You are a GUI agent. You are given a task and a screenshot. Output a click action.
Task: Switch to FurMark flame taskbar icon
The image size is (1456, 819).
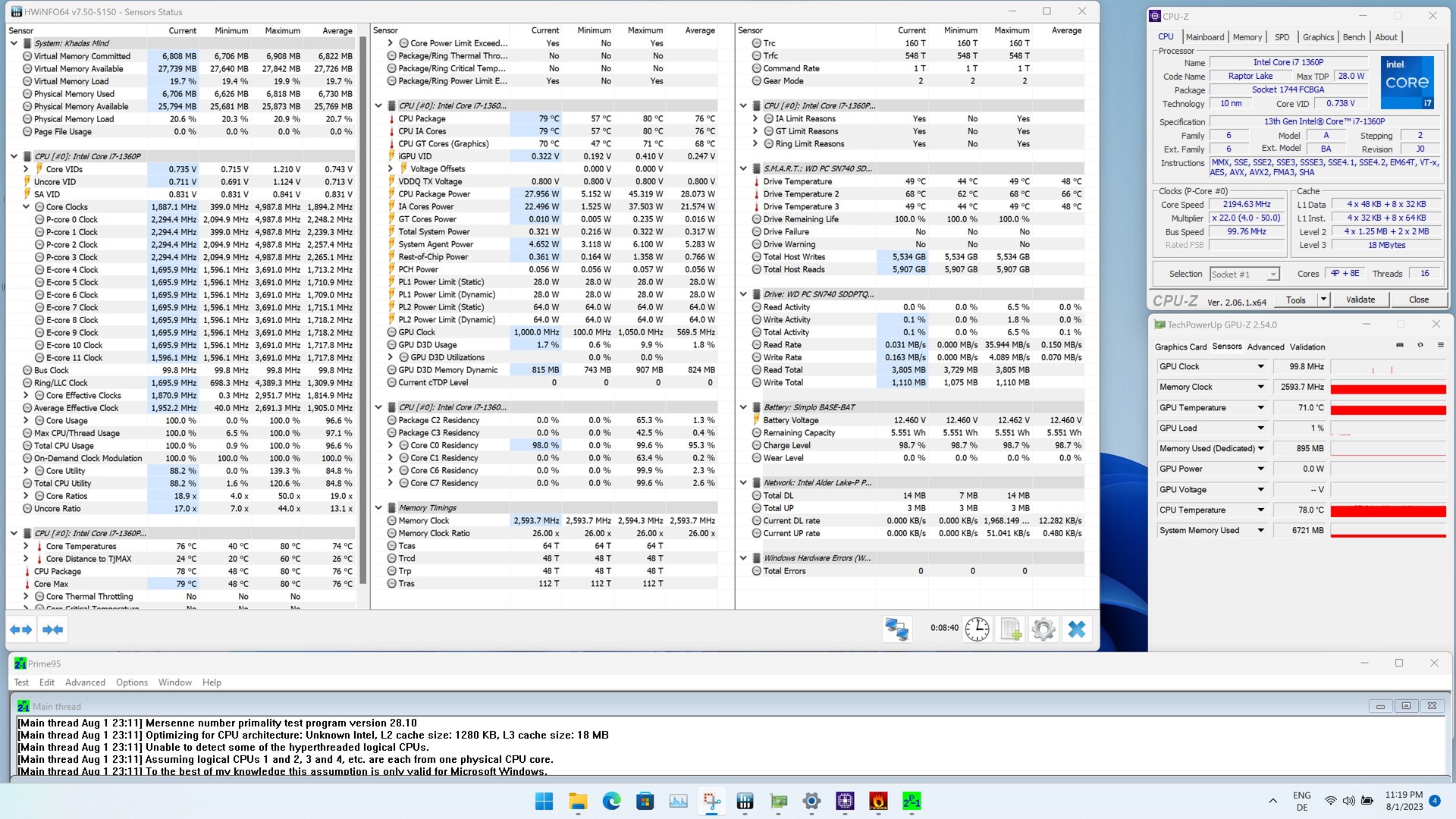[x=878, y=801]
